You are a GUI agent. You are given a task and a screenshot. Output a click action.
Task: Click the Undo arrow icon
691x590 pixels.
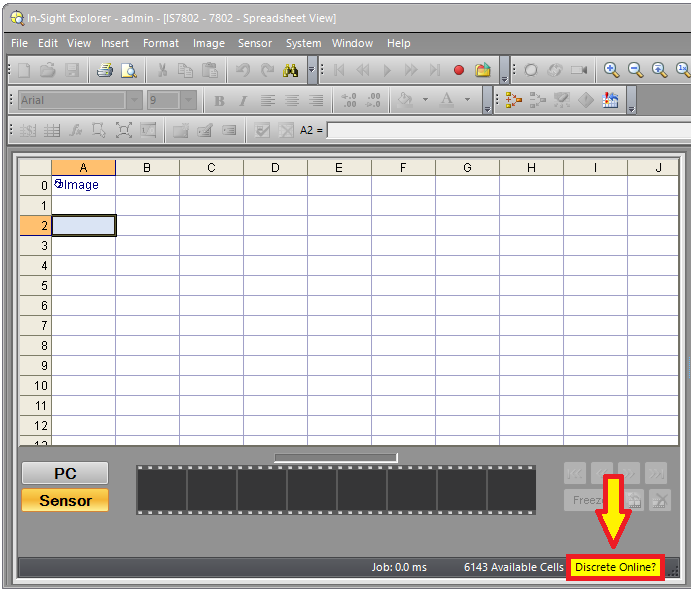[x=242, y=70]
